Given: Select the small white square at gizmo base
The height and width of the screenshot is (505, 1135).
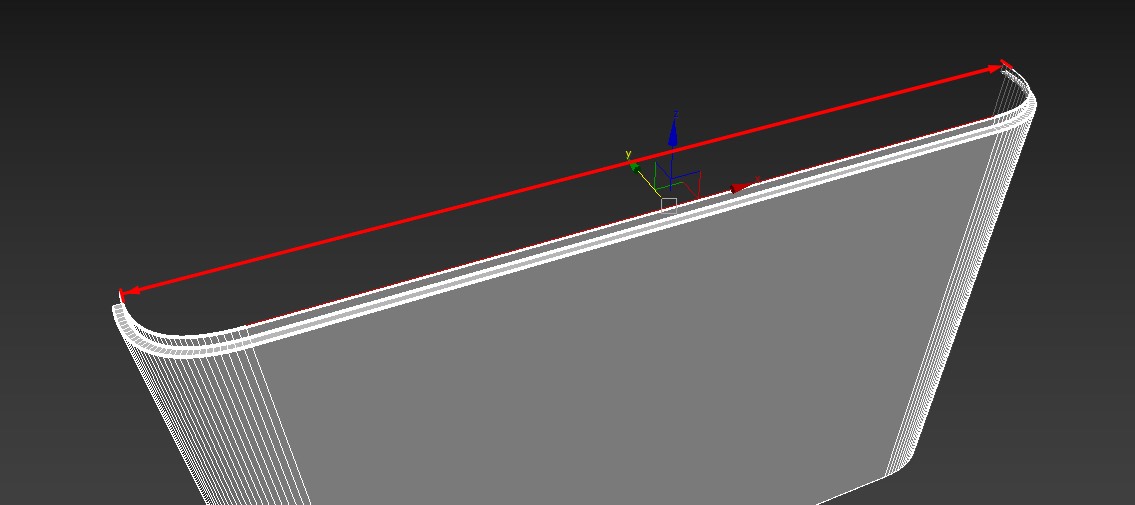Looking at the screenshot, I should point(669,205).
